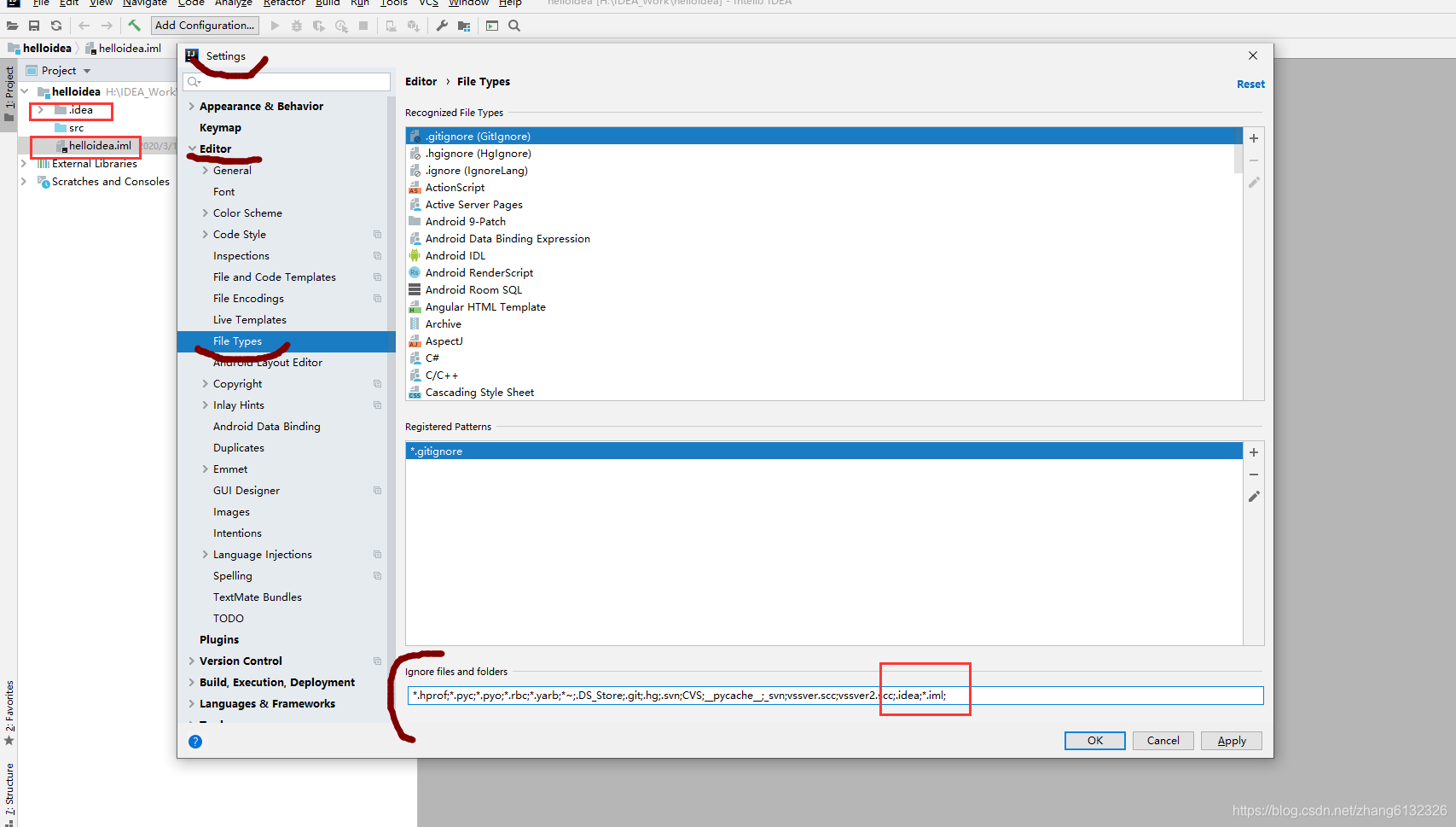Select Angular HTML Template file type
This screenshot has height=827, width=1456.
pyautogui.click(x=485, y=307)
